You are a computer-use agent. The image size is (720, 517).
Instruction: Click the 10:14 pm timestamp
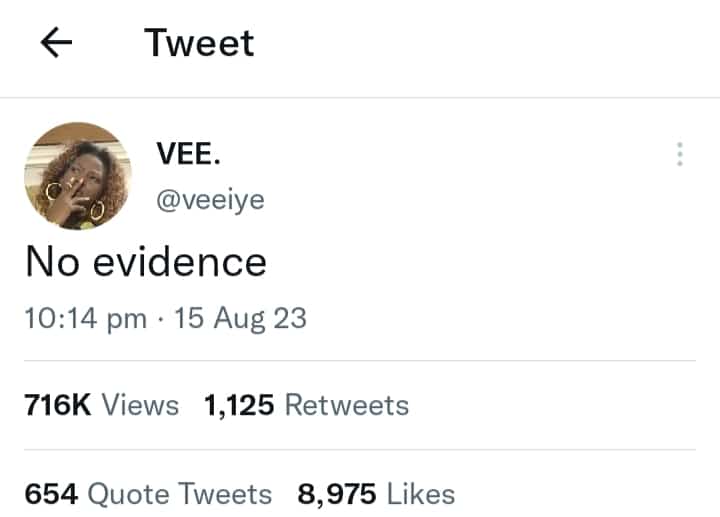[84, 319]
